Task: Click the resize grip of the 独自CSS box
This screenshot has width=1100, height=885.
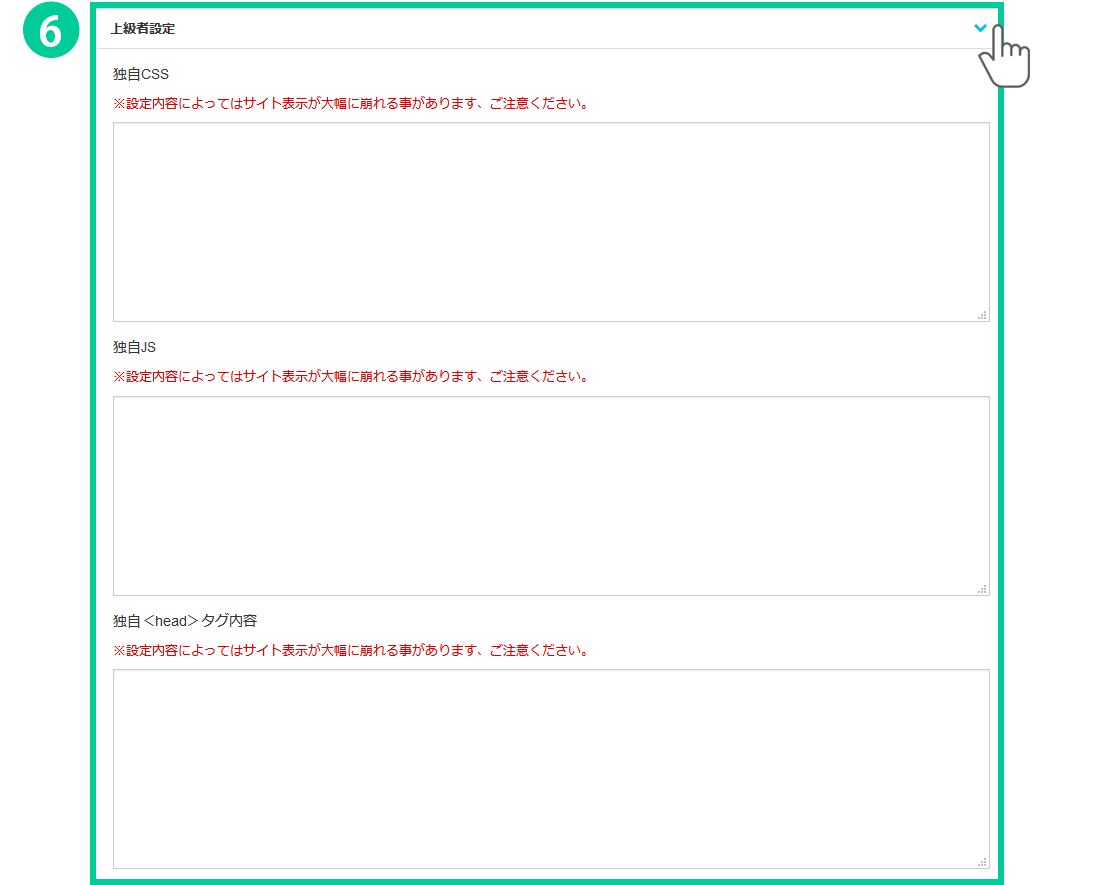Action: [982, 314]
